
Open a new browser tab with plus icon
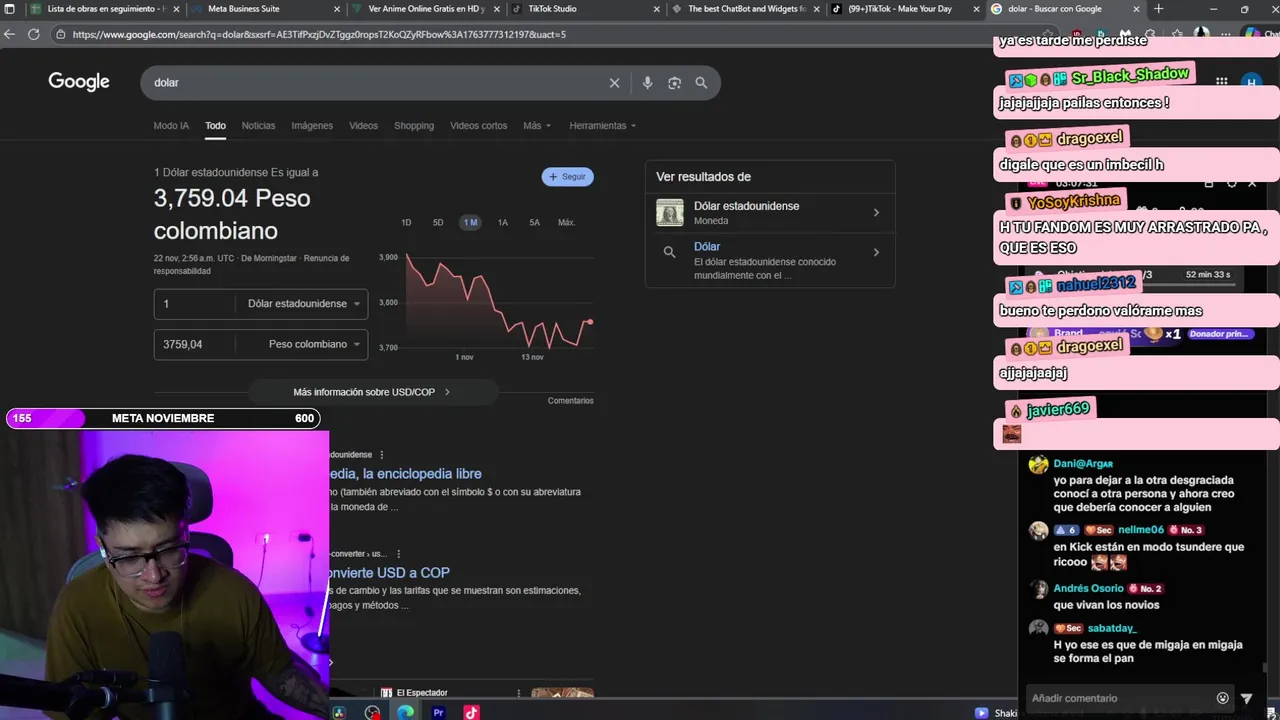click(1158, 9)
